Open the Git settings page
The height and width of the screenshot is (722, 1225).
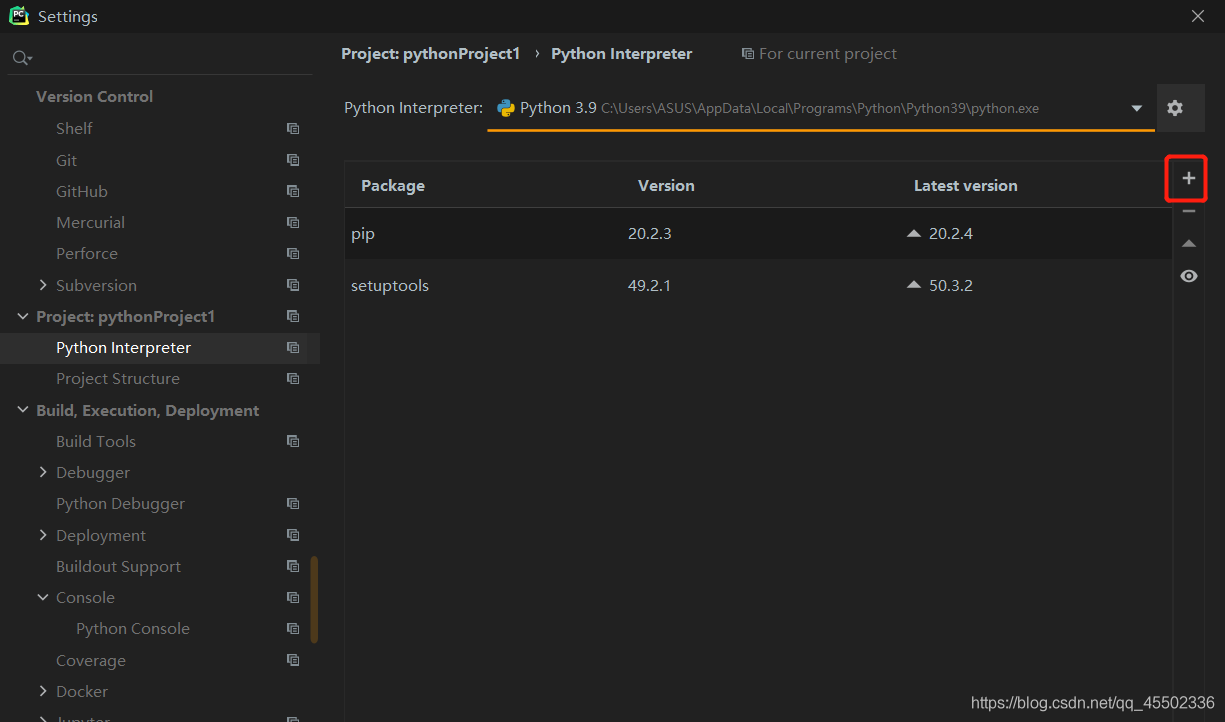pos(66,160)
